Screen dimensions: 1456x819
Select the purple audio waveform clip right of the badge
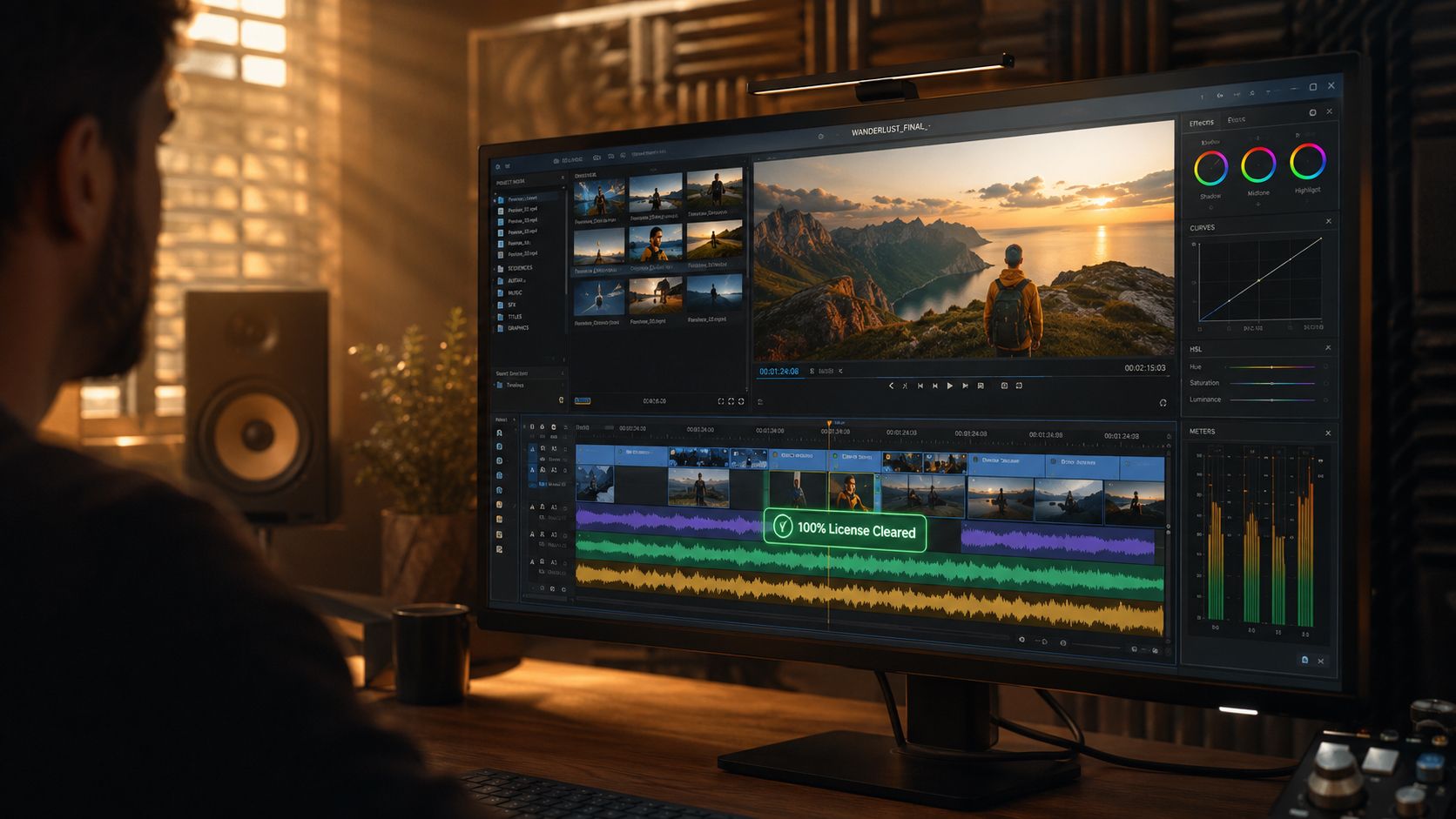(1058, 542)
